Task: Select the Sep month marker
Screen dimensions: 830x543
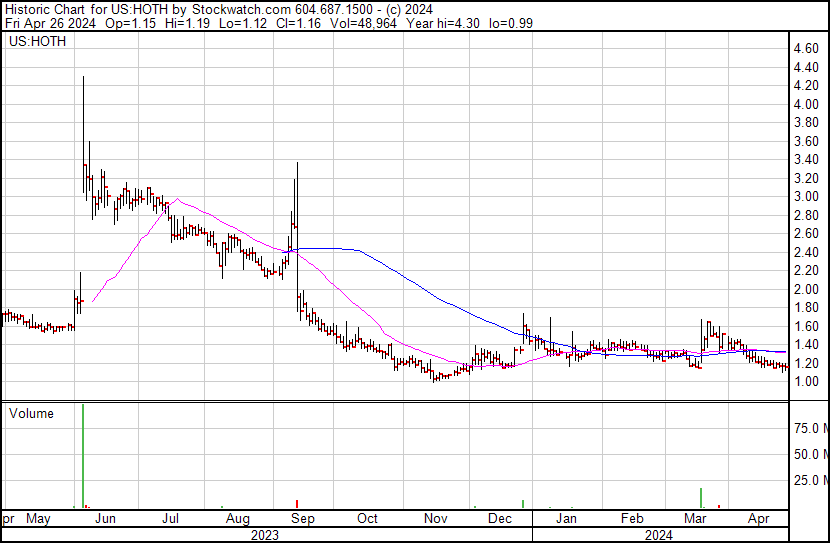Action: 303,519
